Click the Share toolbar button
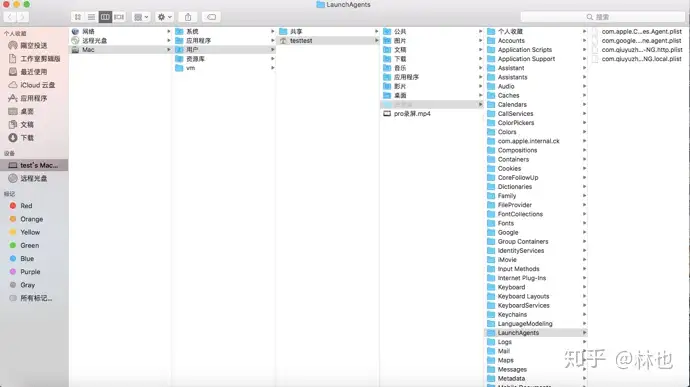690x387 pixels. click(x=188, y=17)
